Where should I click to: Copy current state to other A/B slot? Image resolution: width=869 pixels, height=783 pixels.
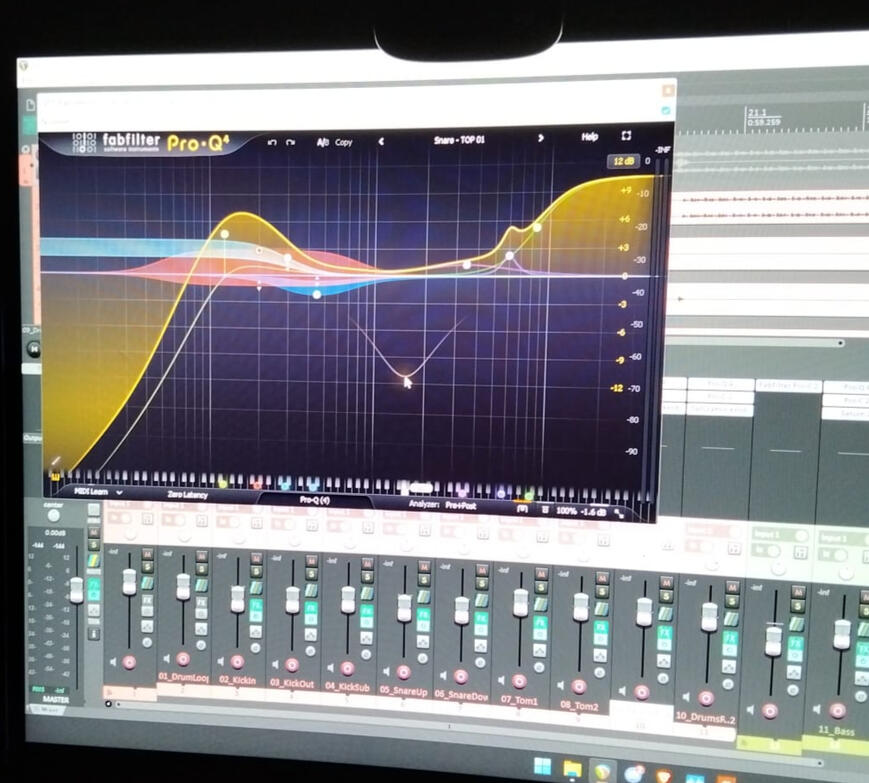344,142
